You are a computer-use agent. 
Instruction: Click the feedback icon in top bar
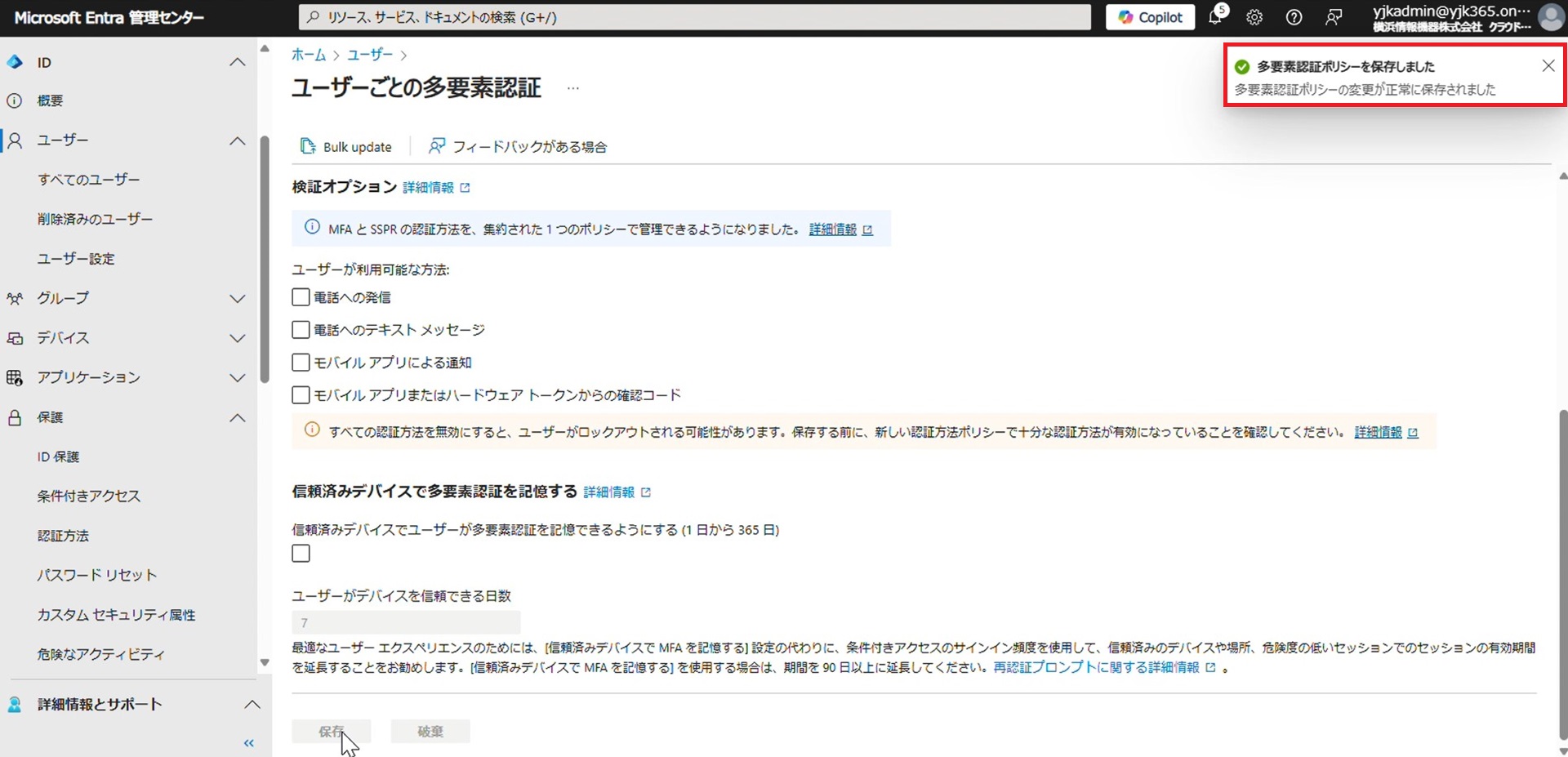(x=1334, y=17)
